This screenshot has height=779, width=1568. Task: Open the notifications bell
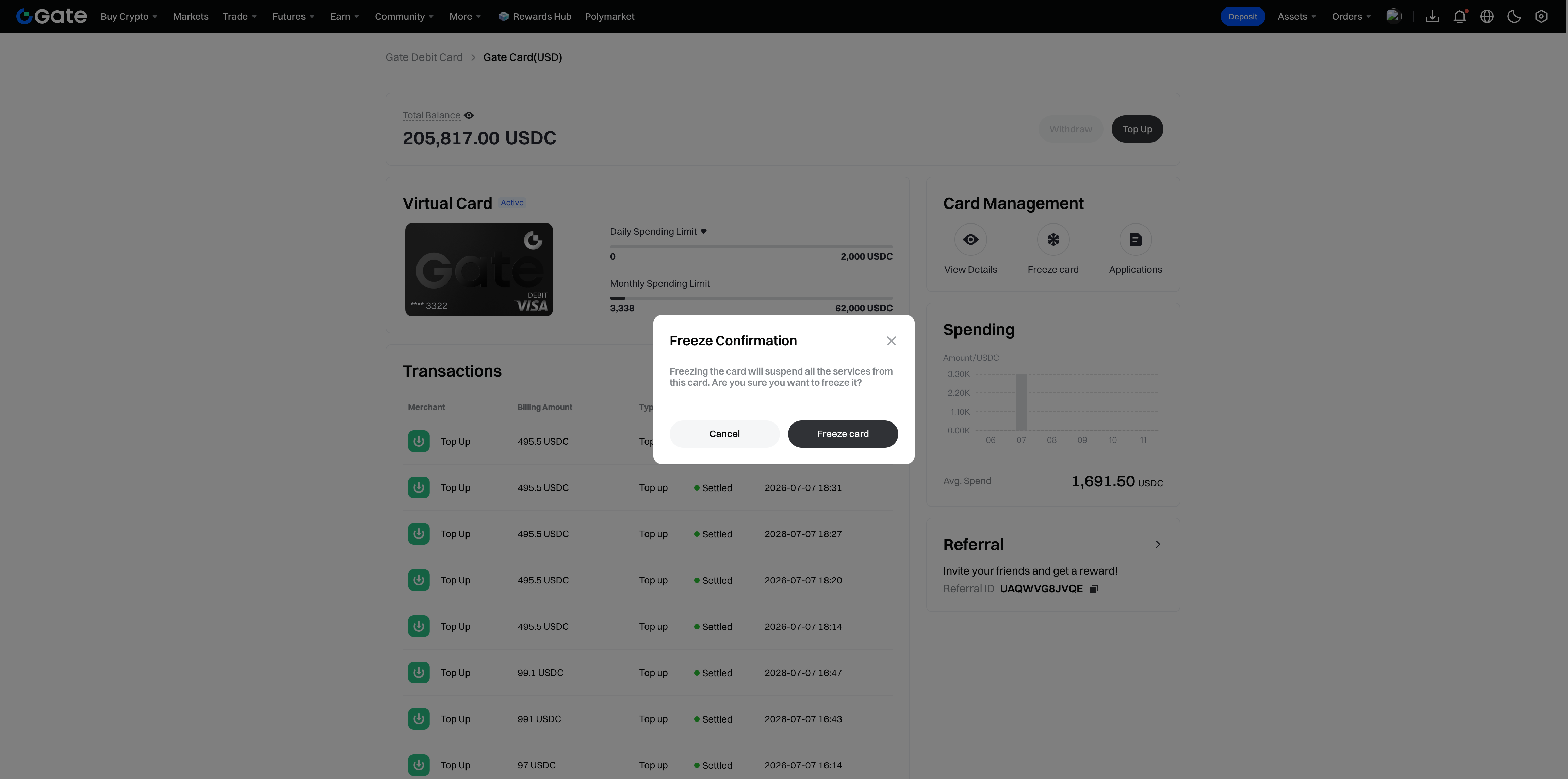coord(1460,16)
